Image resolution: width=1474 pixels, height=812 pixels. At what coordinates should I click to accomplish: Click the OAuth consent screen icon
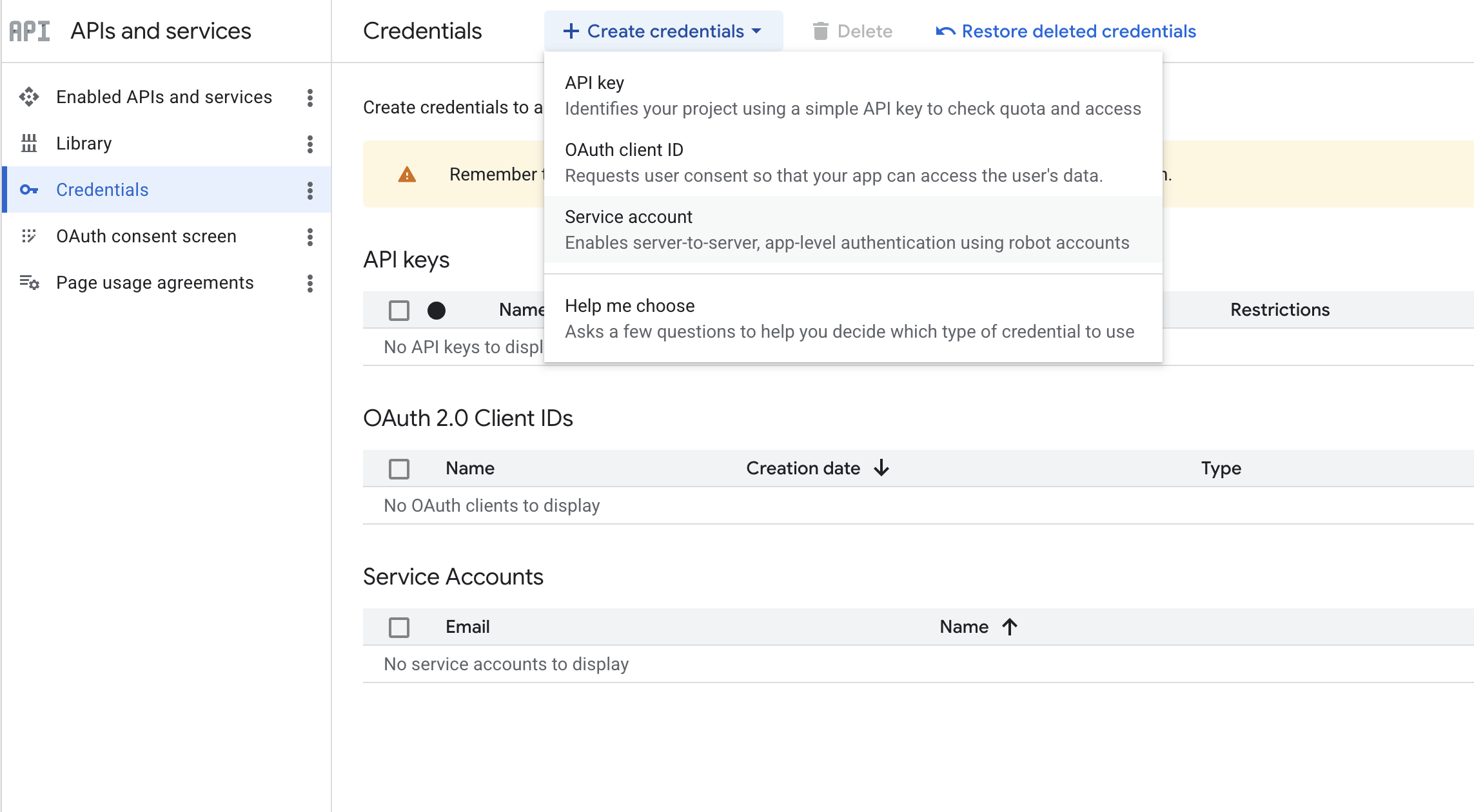click(x=29, y=236)
